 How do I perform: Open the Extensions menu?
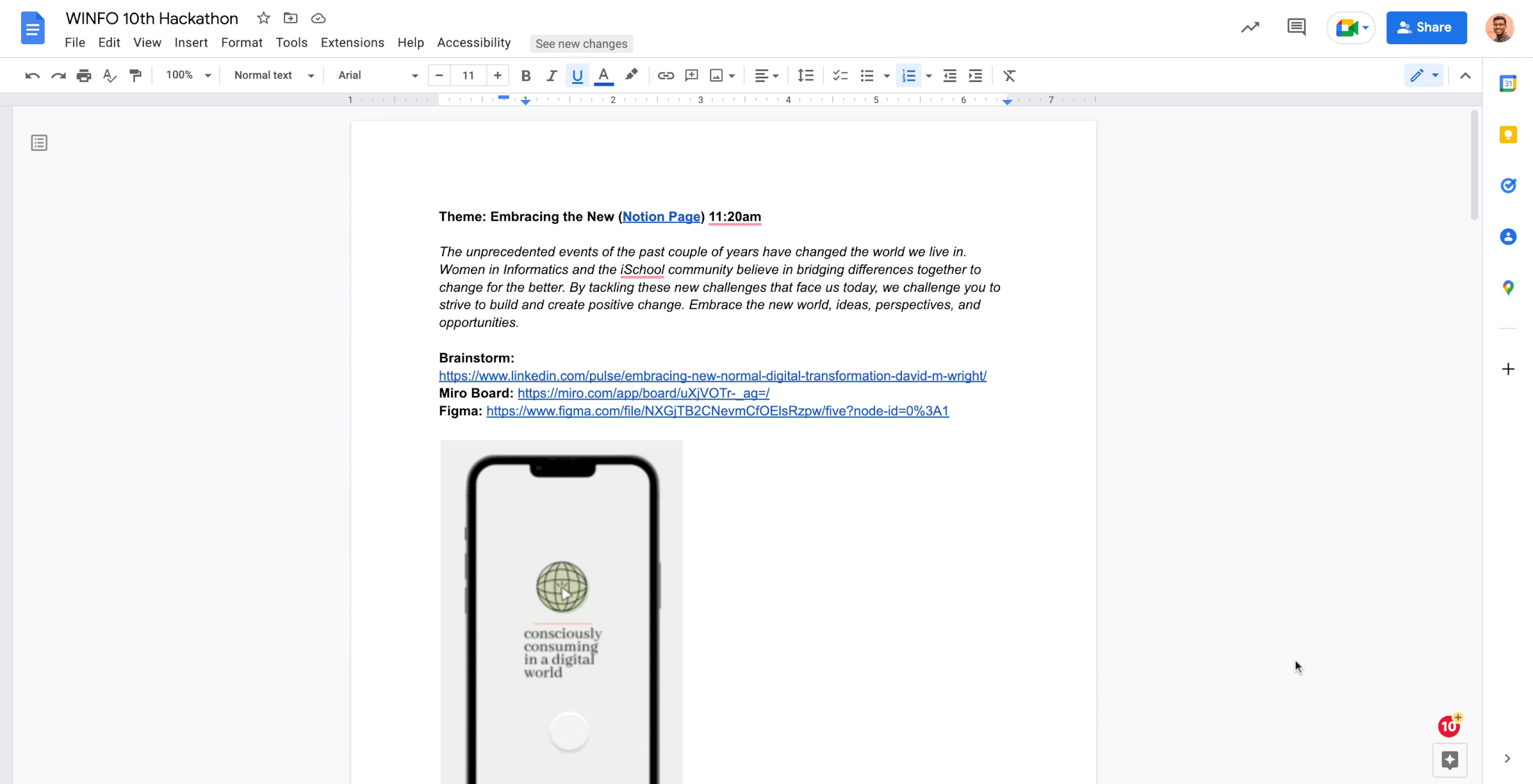[x=352, y=42]
